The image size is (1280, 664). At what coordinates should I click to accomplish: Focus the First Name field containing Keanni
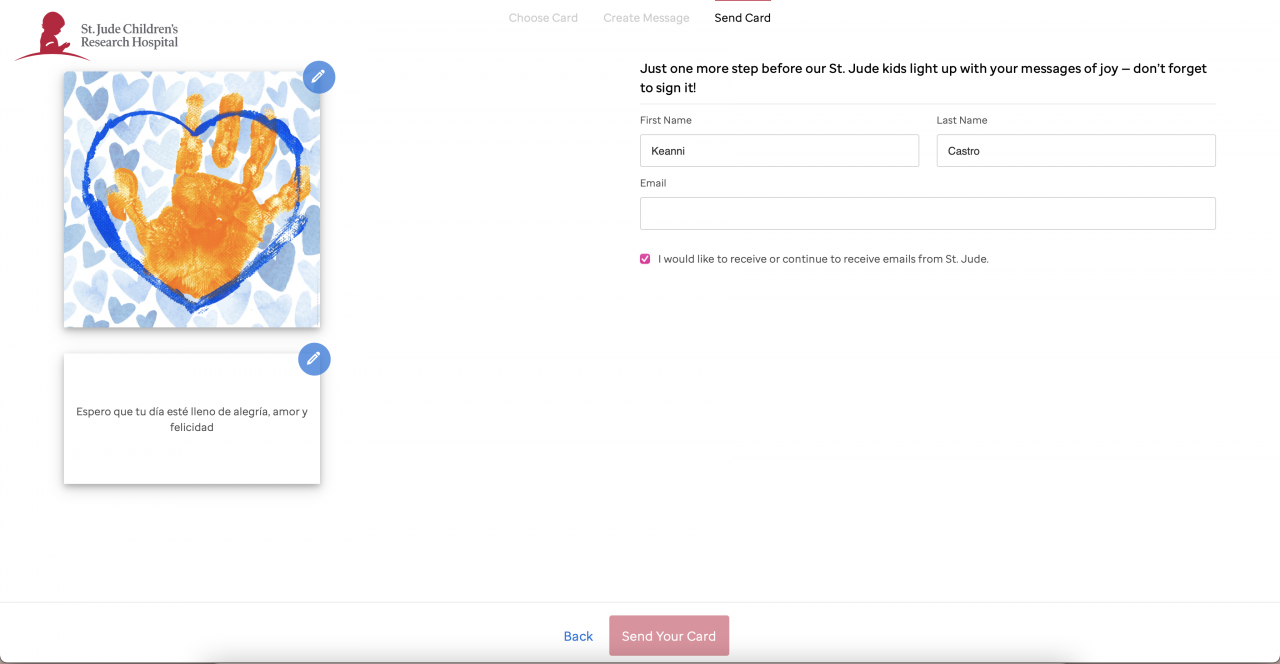779,151
